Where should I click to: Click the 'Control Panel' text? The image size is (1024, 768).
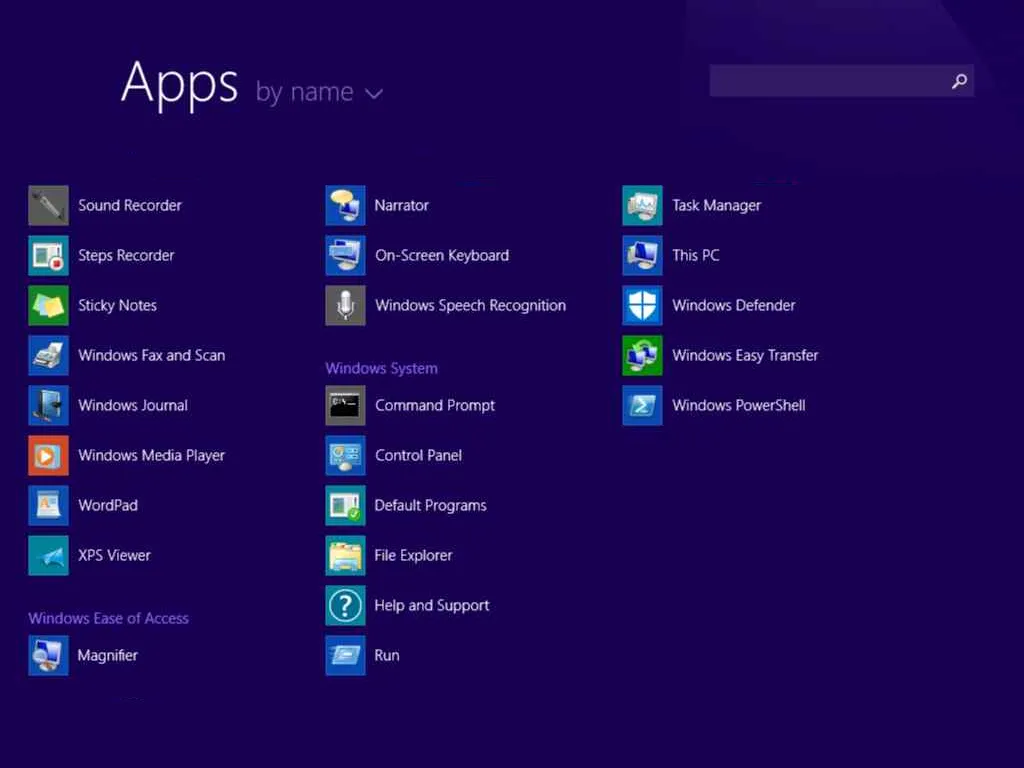(419, 455)
